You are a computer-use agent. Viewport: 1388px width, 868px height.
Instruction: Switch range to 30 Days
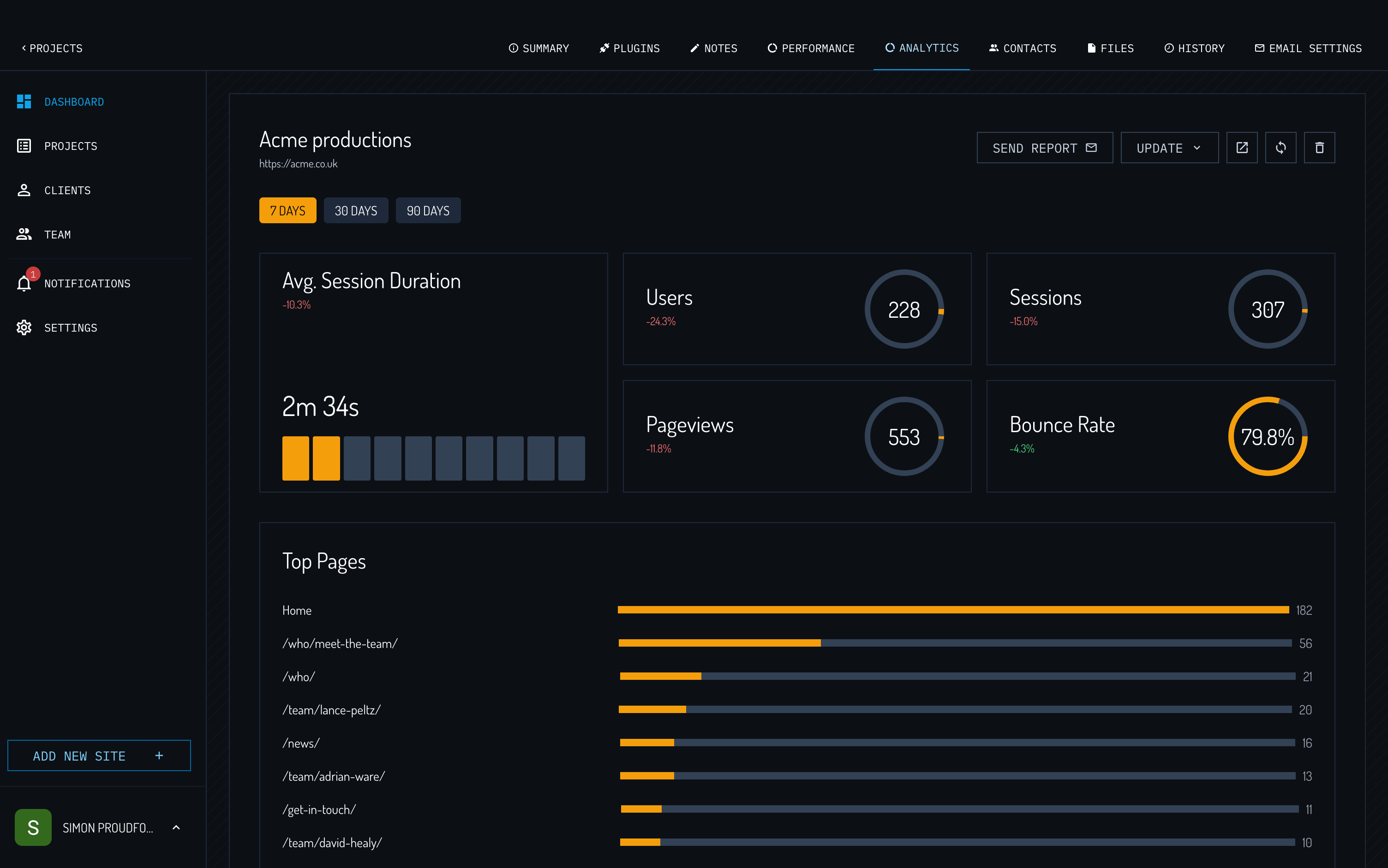(355, 211)
